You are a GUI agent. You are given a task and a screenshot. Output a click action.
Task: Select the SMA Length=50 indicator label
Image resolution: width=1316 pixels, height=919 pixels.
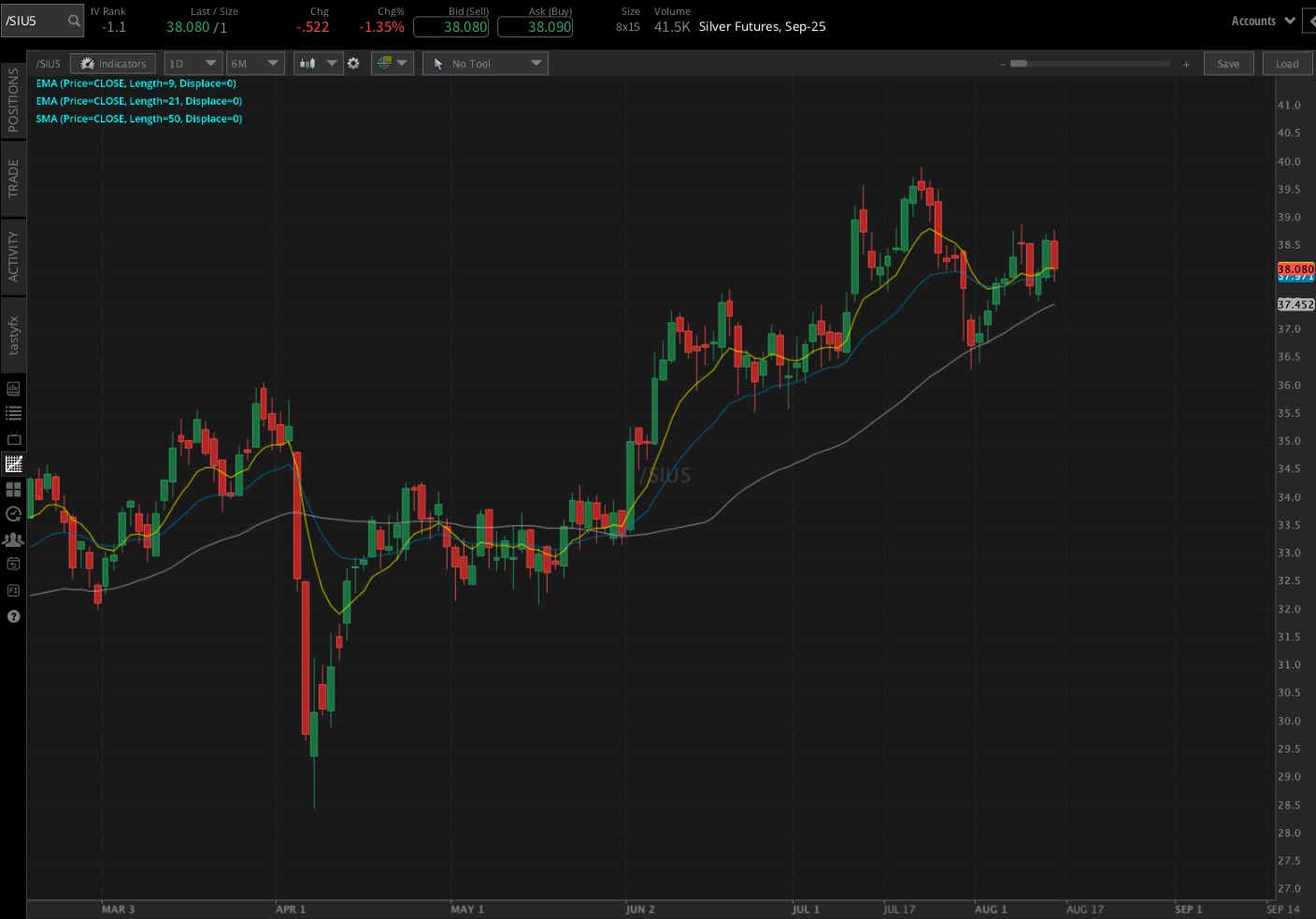click(x=138, y=119)
